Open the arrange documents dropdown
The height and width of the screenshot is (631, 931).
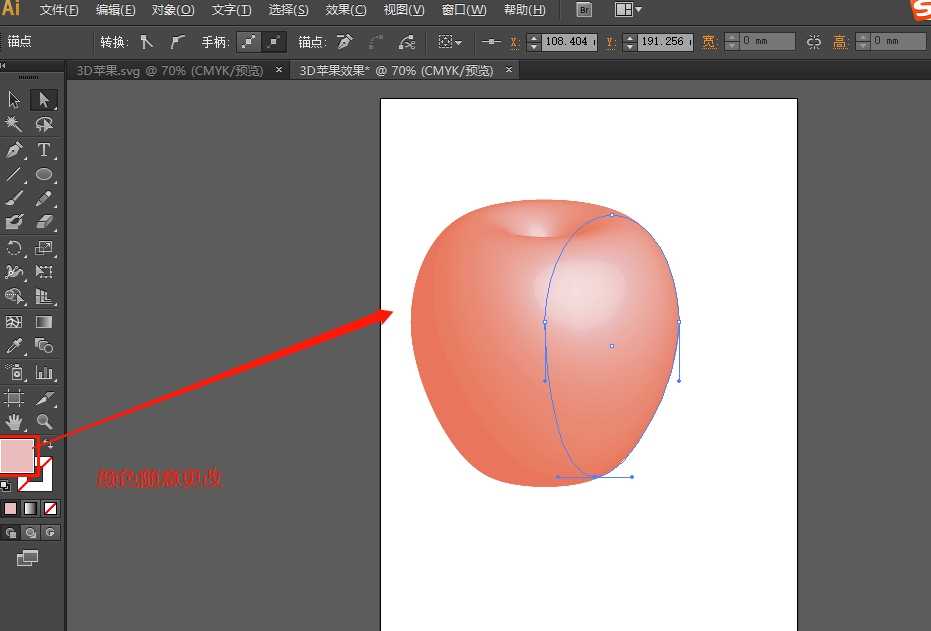click(628, 10)
